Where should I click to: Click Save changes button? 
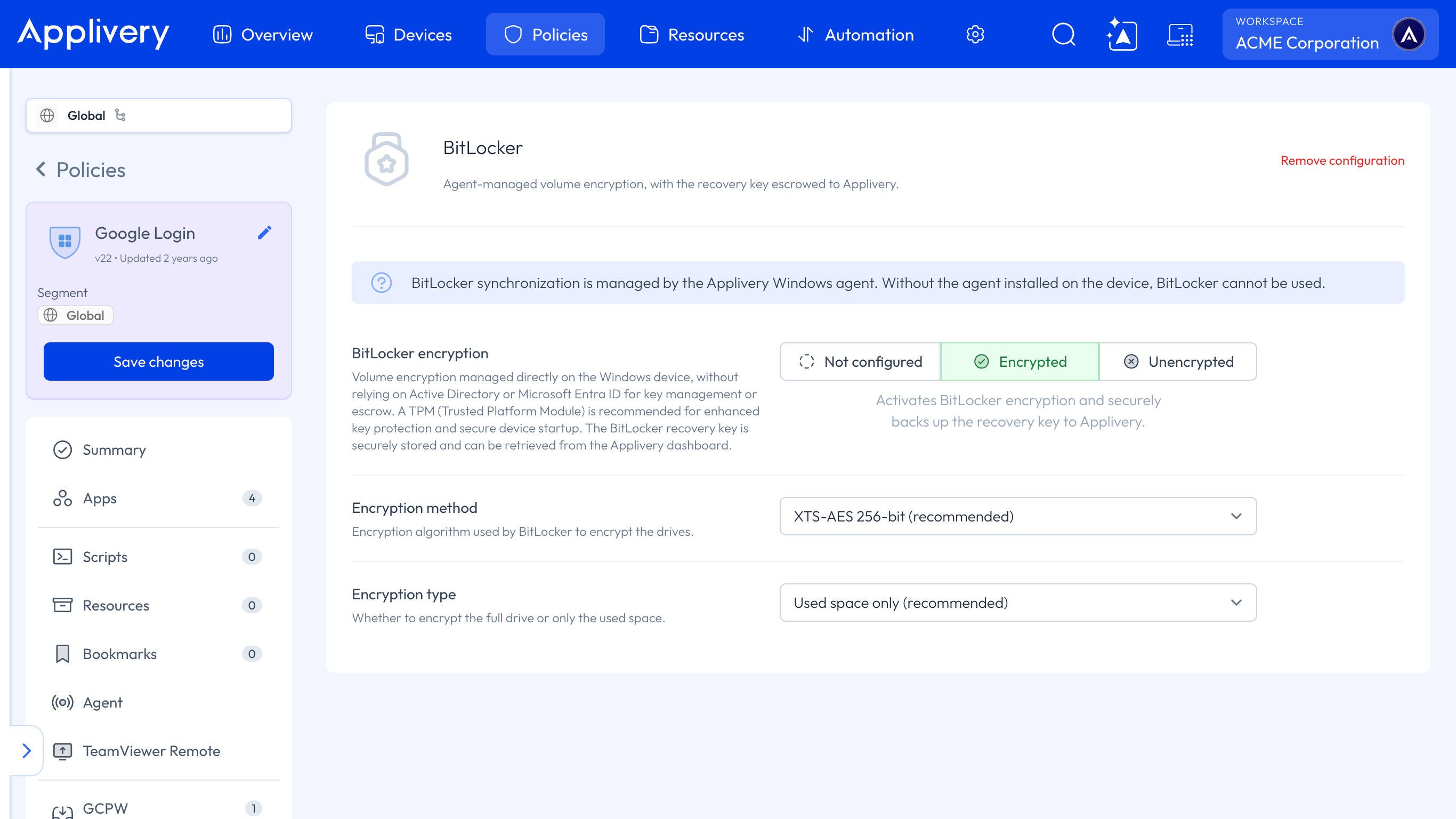(159, 362)
